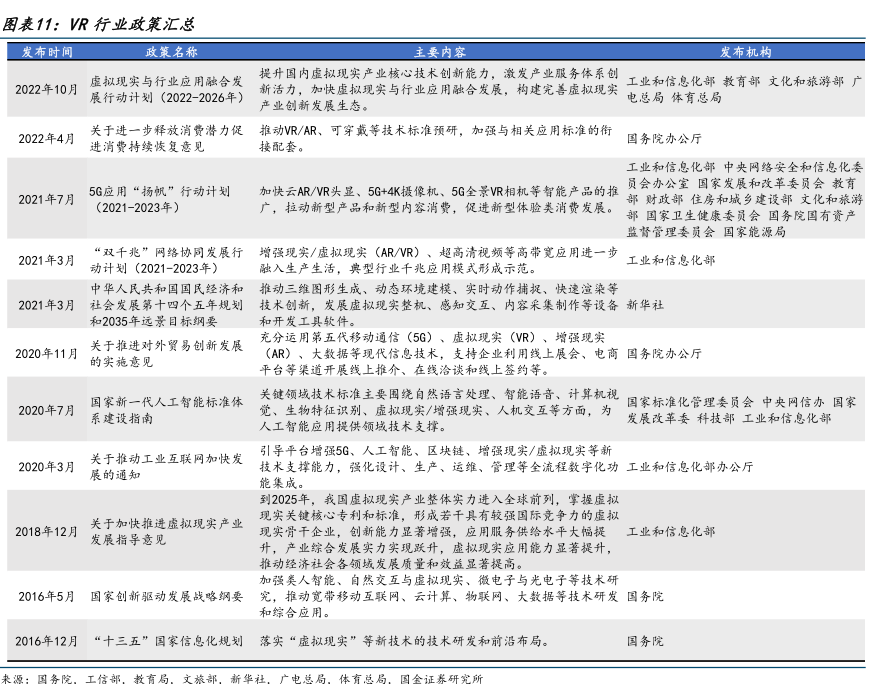Screen dimensions: 885x684
Task: Click the "2022年10月" date cell
Action: pos(46,90)
